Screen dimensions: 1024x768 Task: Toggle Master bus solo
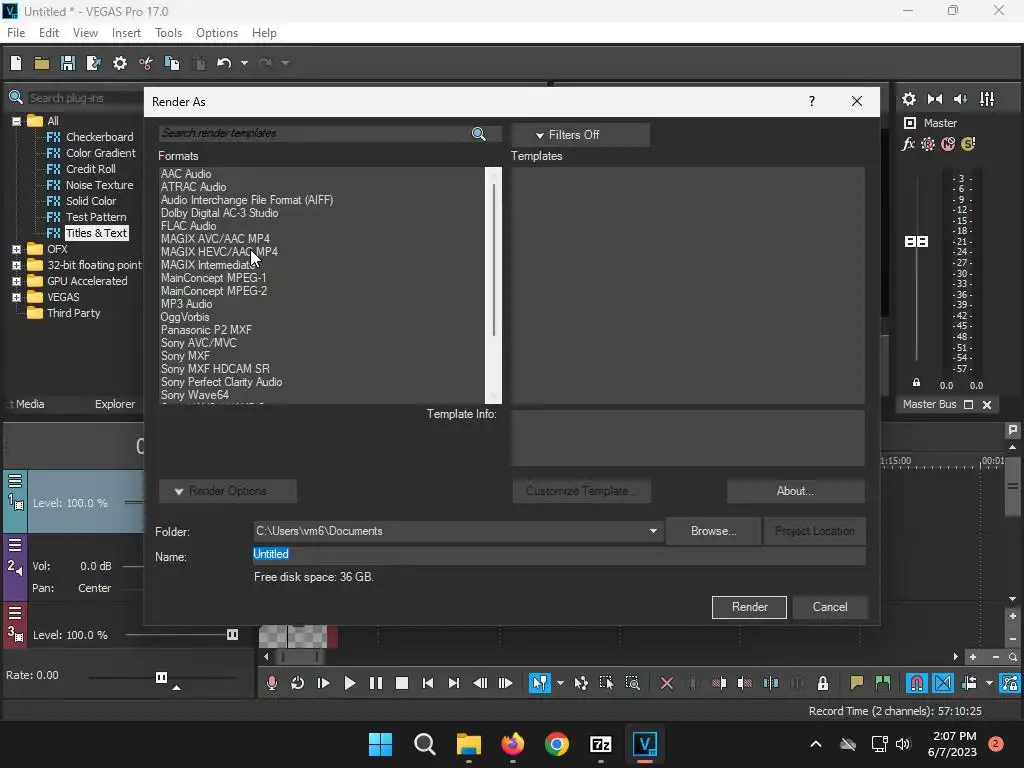(968, 144)
